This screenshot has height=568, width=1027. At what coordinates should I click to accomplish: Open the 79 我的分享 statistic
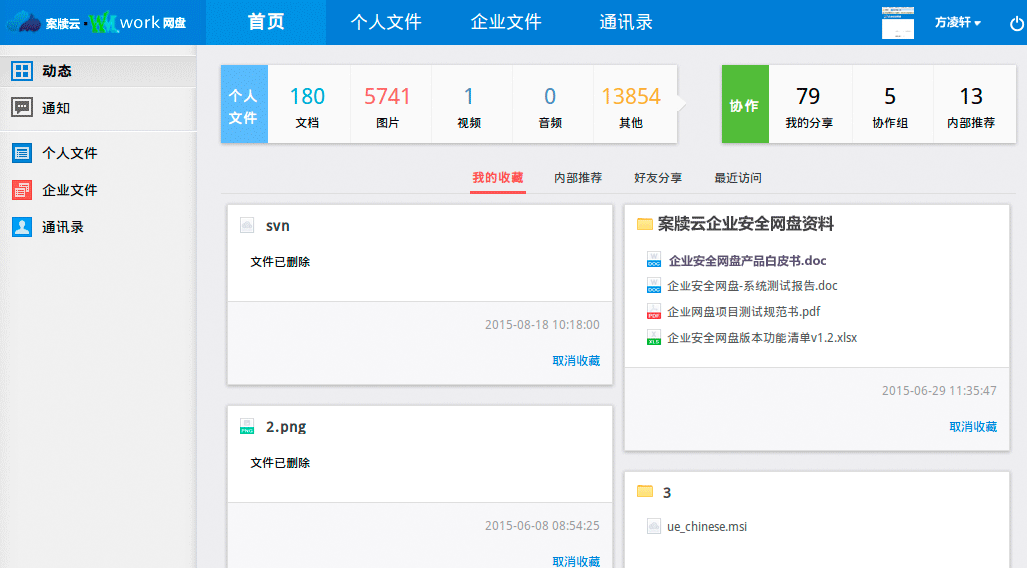click(808, 105)
